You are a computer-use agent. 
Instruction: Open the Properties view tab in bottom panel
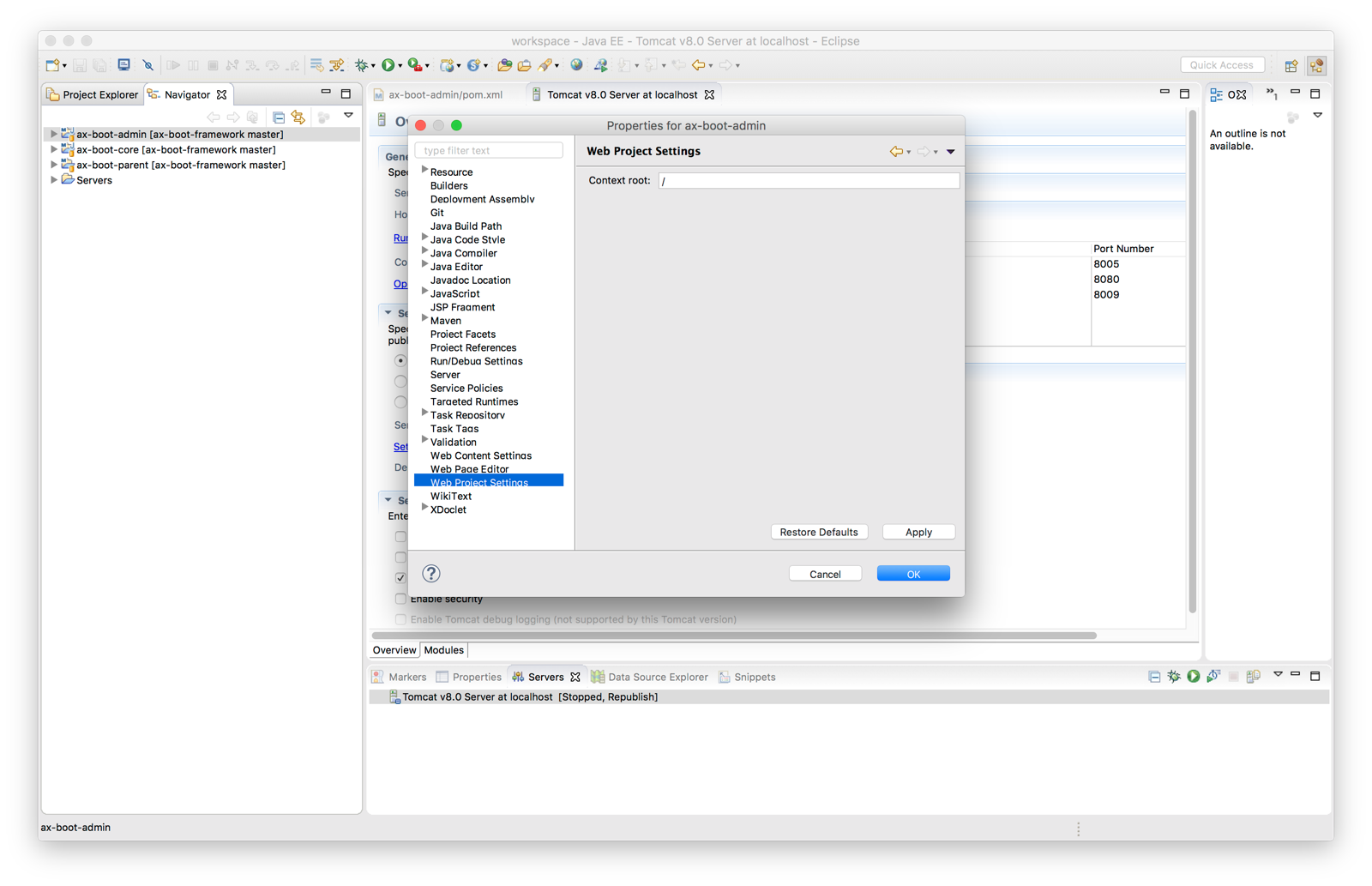469,677
